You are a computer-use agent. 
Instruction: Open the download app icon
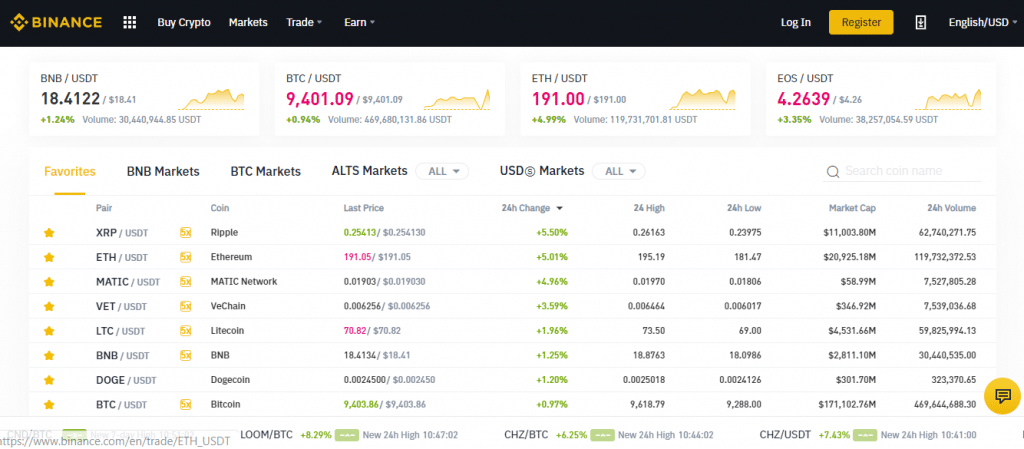click(920, 22)
